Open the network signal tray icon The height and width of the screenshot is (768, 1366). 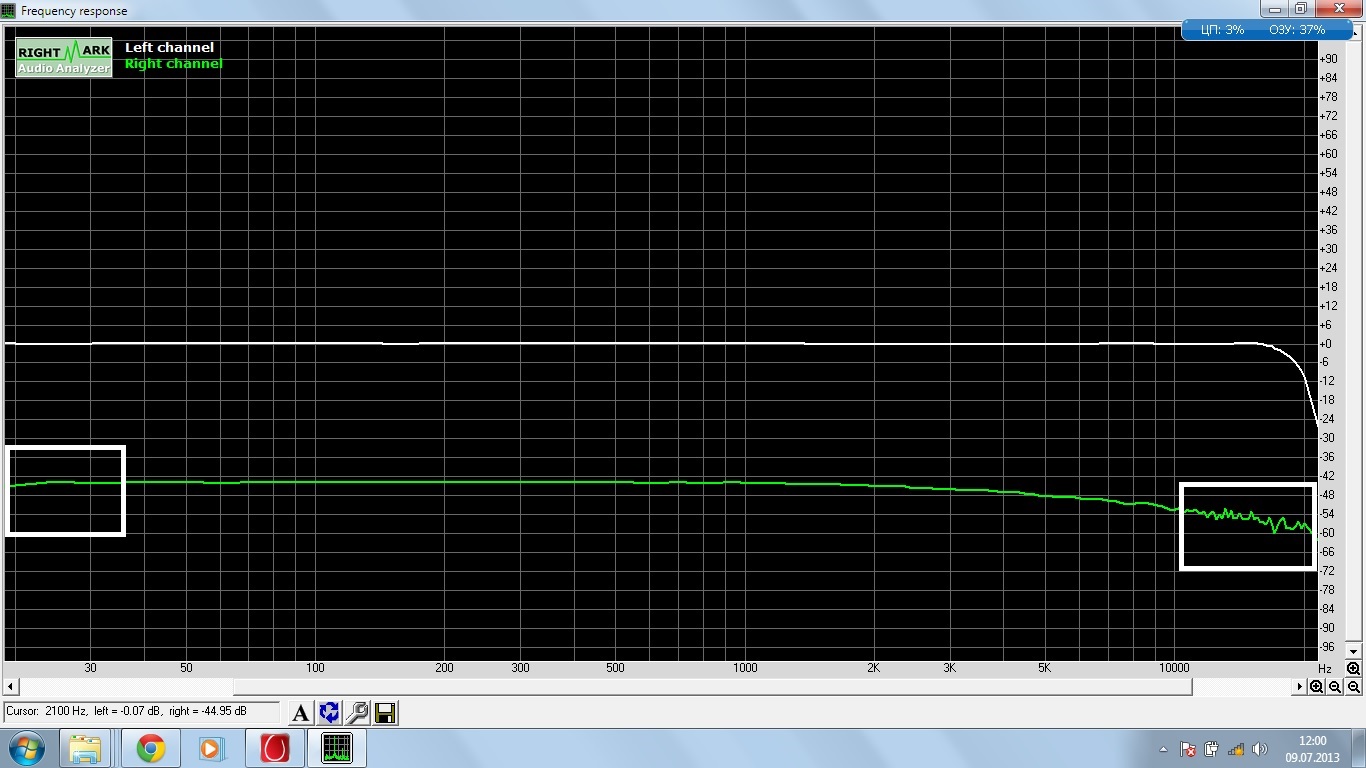click(1236, 749)
